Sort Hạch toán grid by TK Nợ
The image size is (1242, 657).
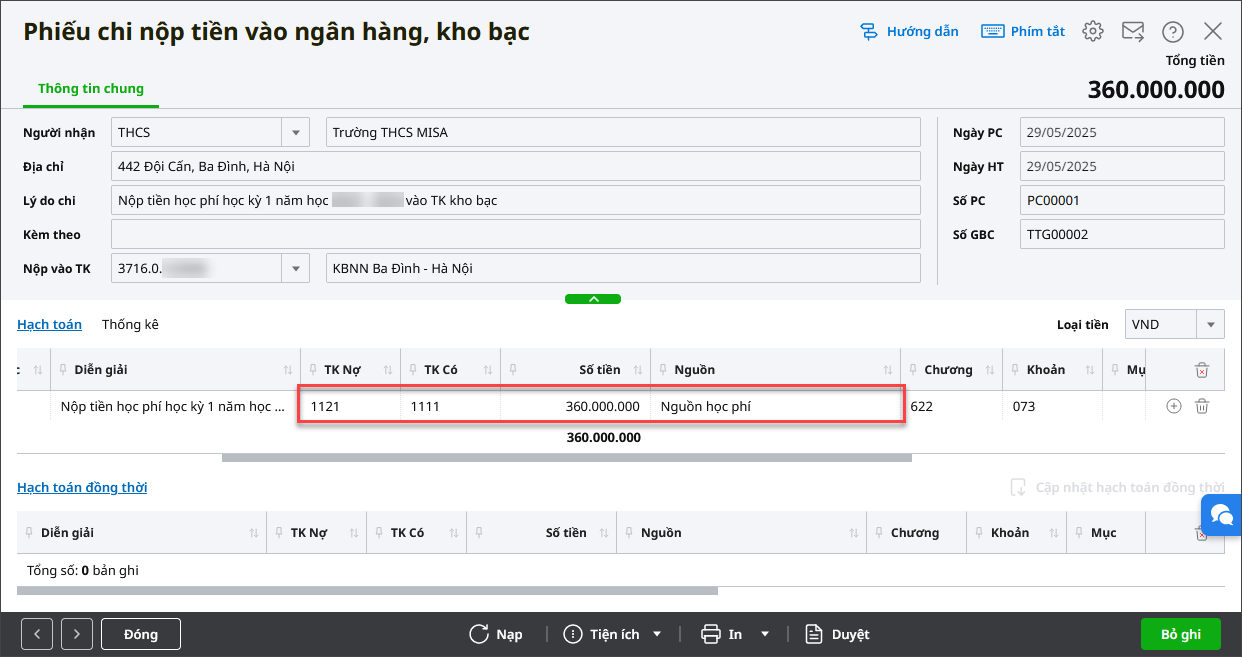(389, 370)
